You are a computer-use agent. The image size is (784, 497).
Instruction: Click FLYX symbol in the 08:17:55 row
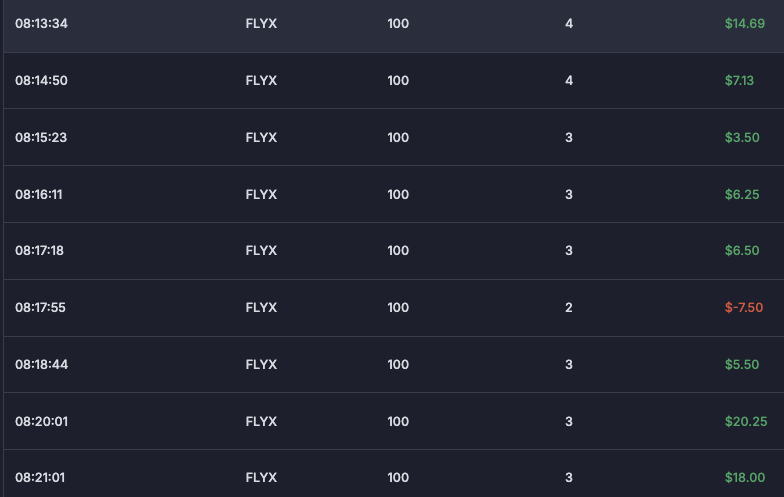[261, 307]
